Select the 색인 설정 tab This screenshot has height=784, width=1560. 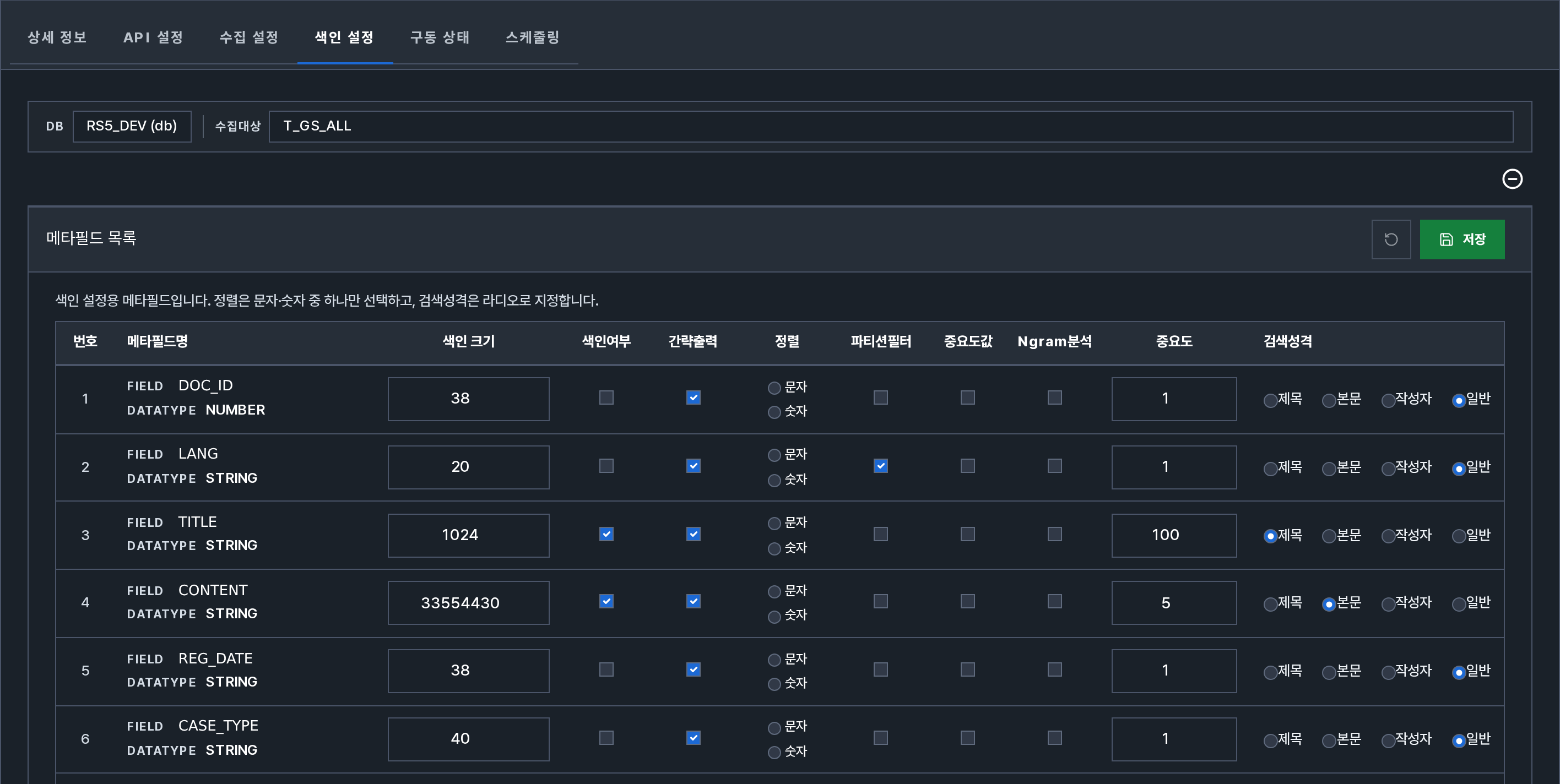(x=345, y=37)
